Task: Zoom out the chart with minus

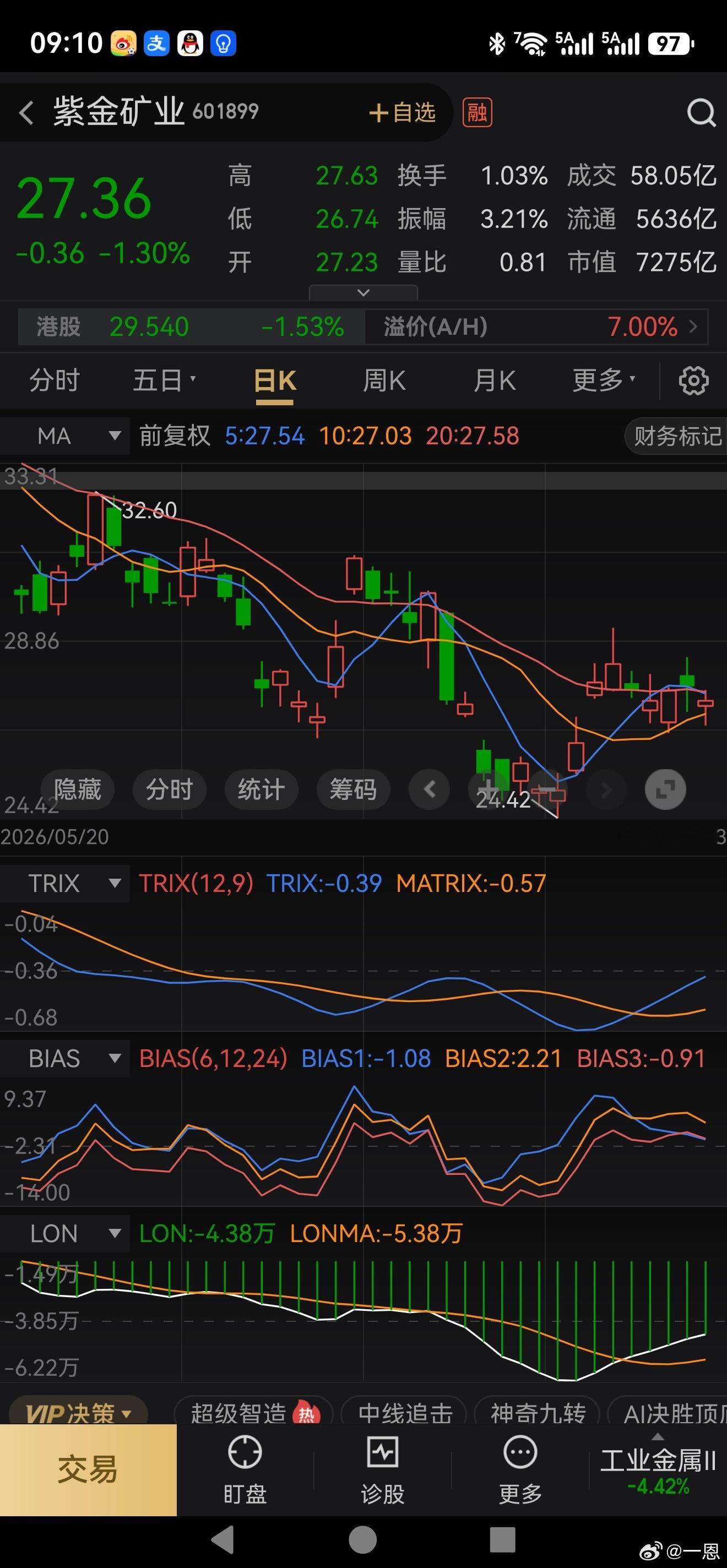Action: pyautogui.click(x=547, y=790)
